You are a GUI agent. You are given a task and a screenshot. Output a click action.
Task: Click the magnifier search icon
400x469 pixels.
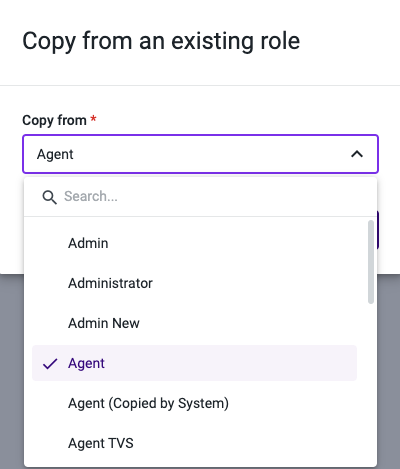tap(49, 197)
